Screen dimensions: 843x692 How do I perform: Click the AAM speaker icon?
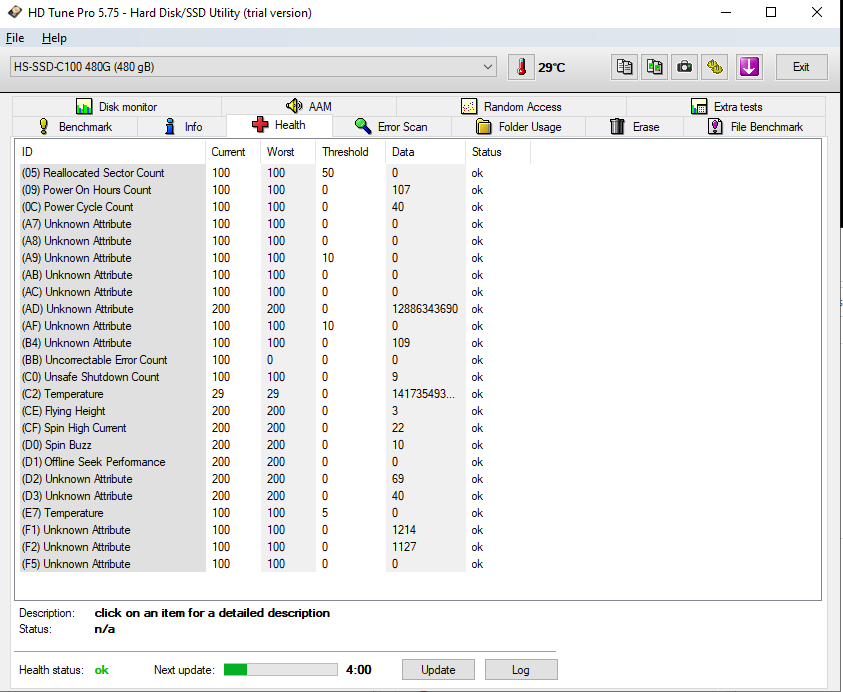pos(294,106)
